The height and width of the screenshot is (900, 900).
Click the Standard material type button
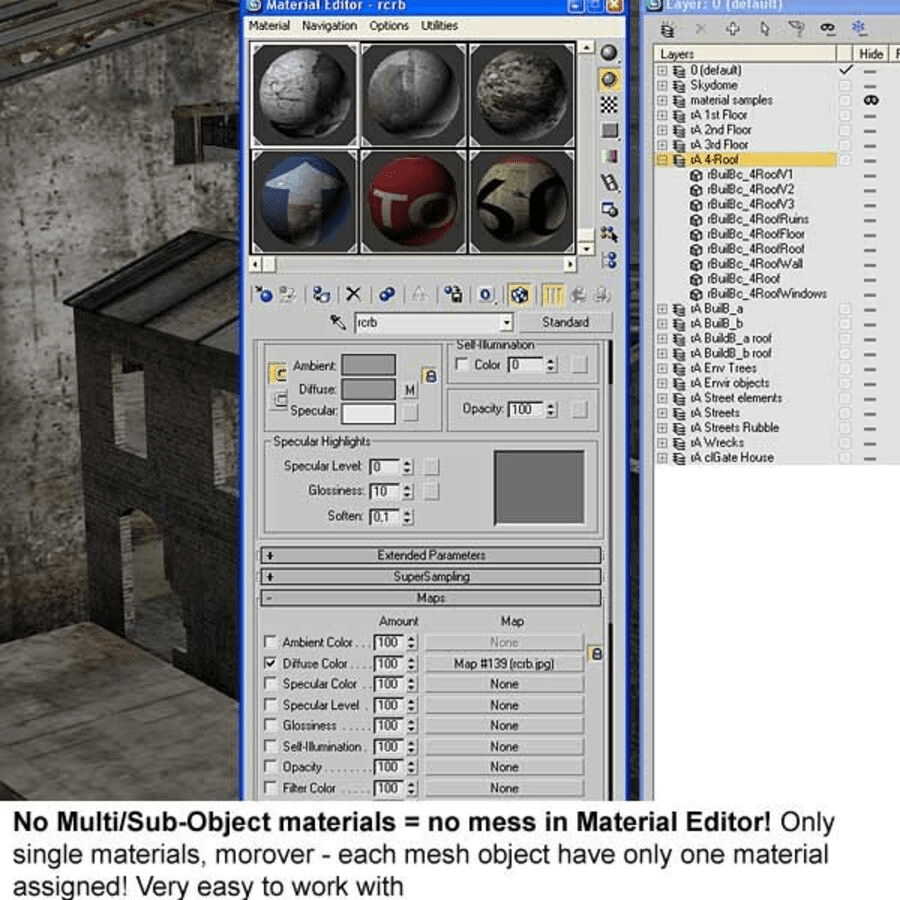point(565,323)
